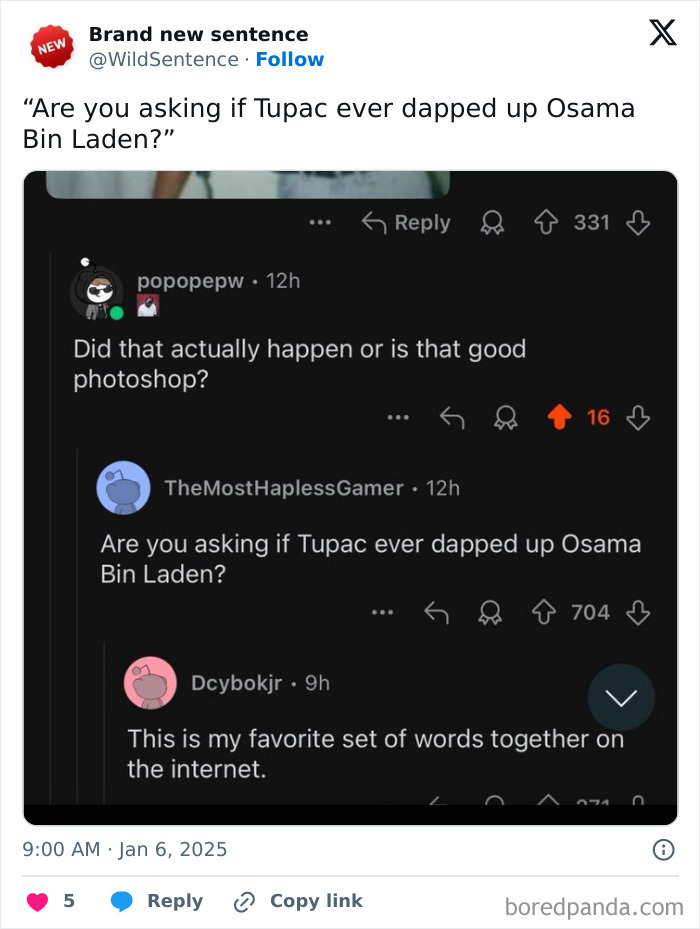Click the round scroll-down chevron button
Screen dimensions: 700x929
pyautogui.click(x=621, y=697)
